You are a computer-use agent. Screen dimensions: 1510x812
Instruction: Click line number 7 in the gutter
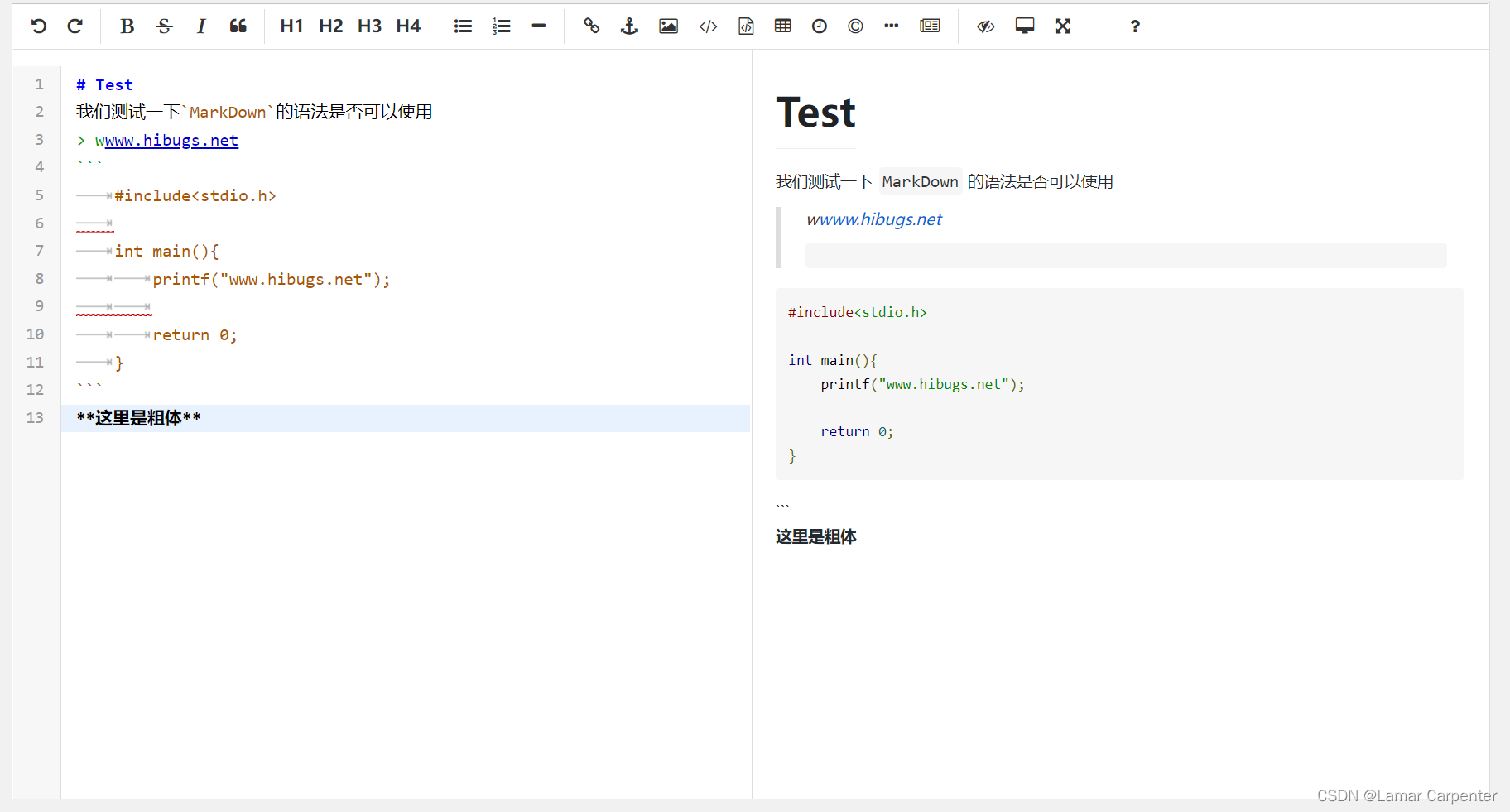click(39, 251)
